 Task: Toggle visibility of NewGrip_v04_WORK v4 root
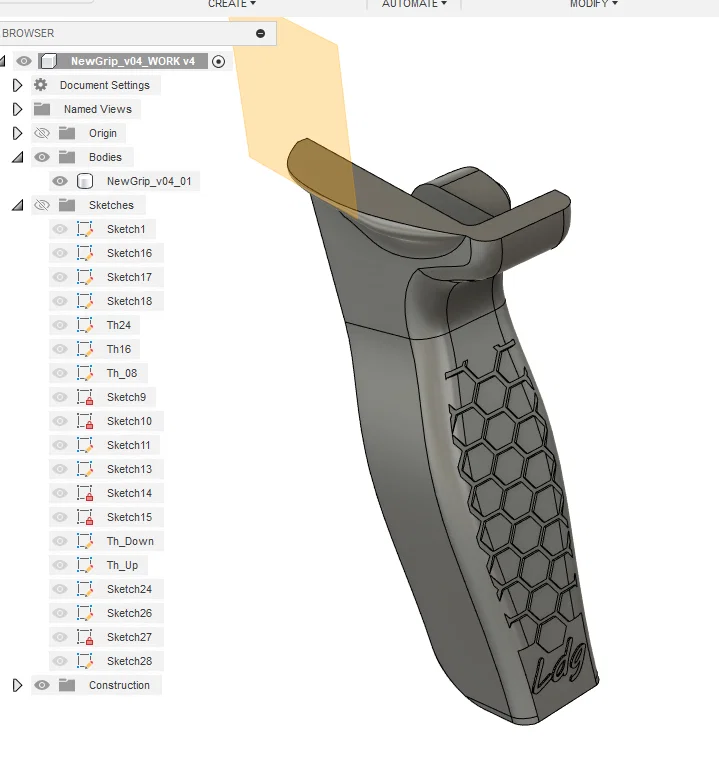click(x=23, y=61)
